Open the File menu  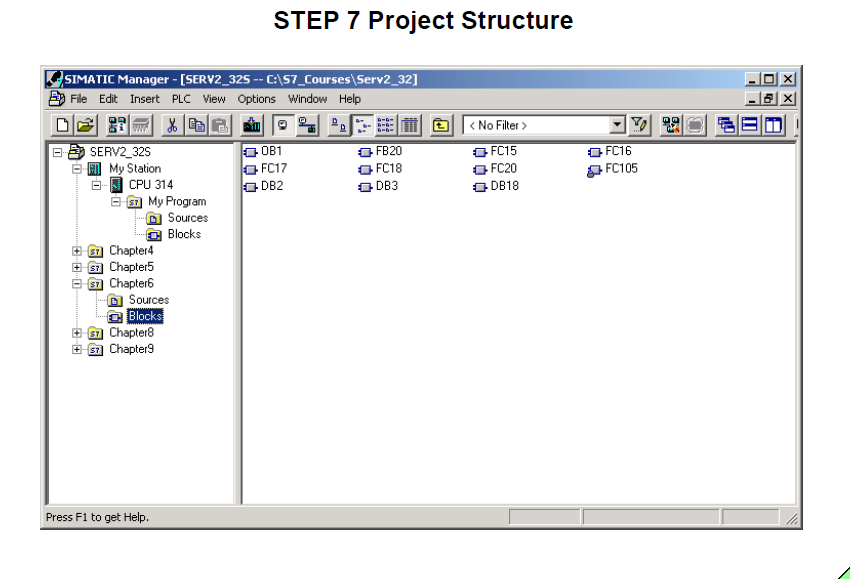pos(79,99)
